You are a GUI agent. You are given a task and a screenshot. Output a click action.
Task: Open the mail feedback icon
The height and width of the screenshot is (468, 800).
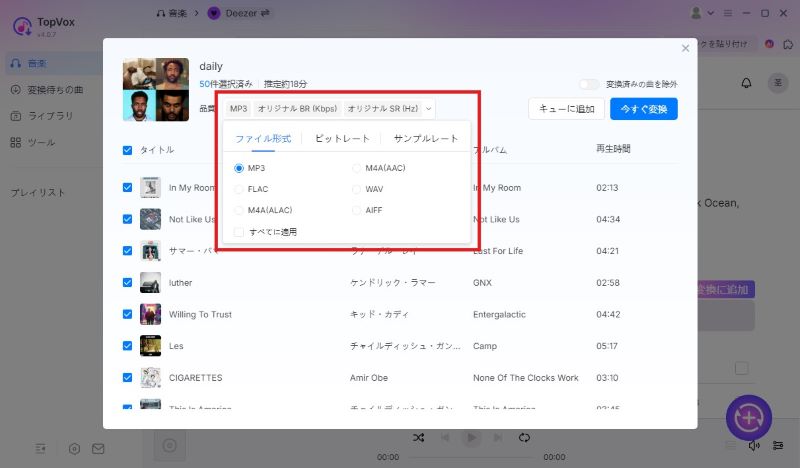pos(98,449)
